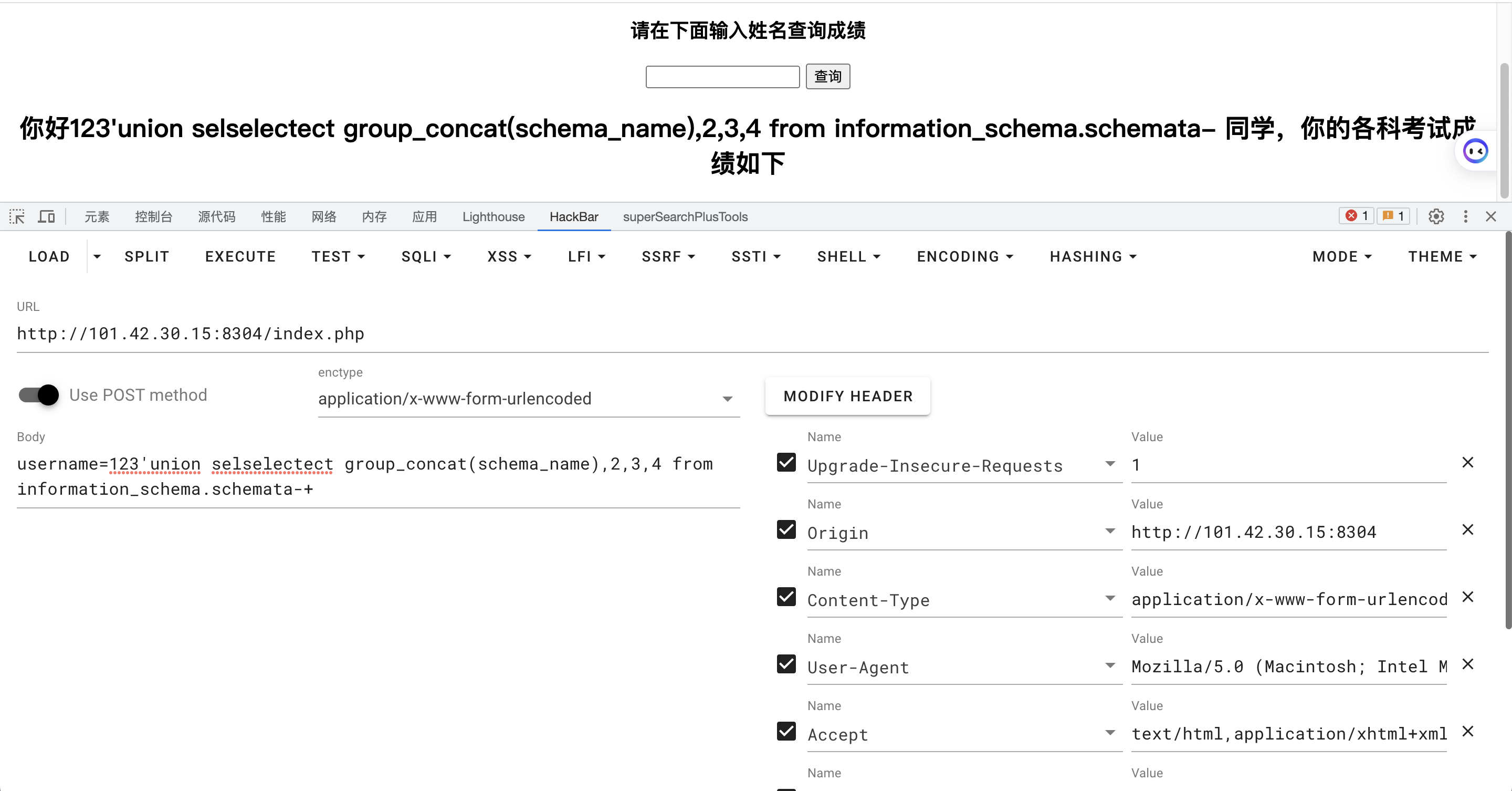Open the LOAD dropdown arrow

97,257
